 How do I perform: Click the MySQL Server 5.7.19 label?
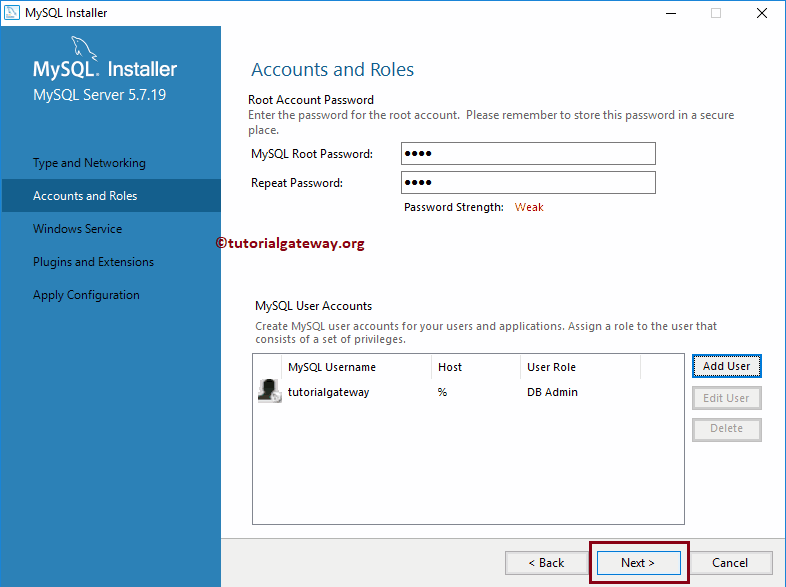pos(99,95)
